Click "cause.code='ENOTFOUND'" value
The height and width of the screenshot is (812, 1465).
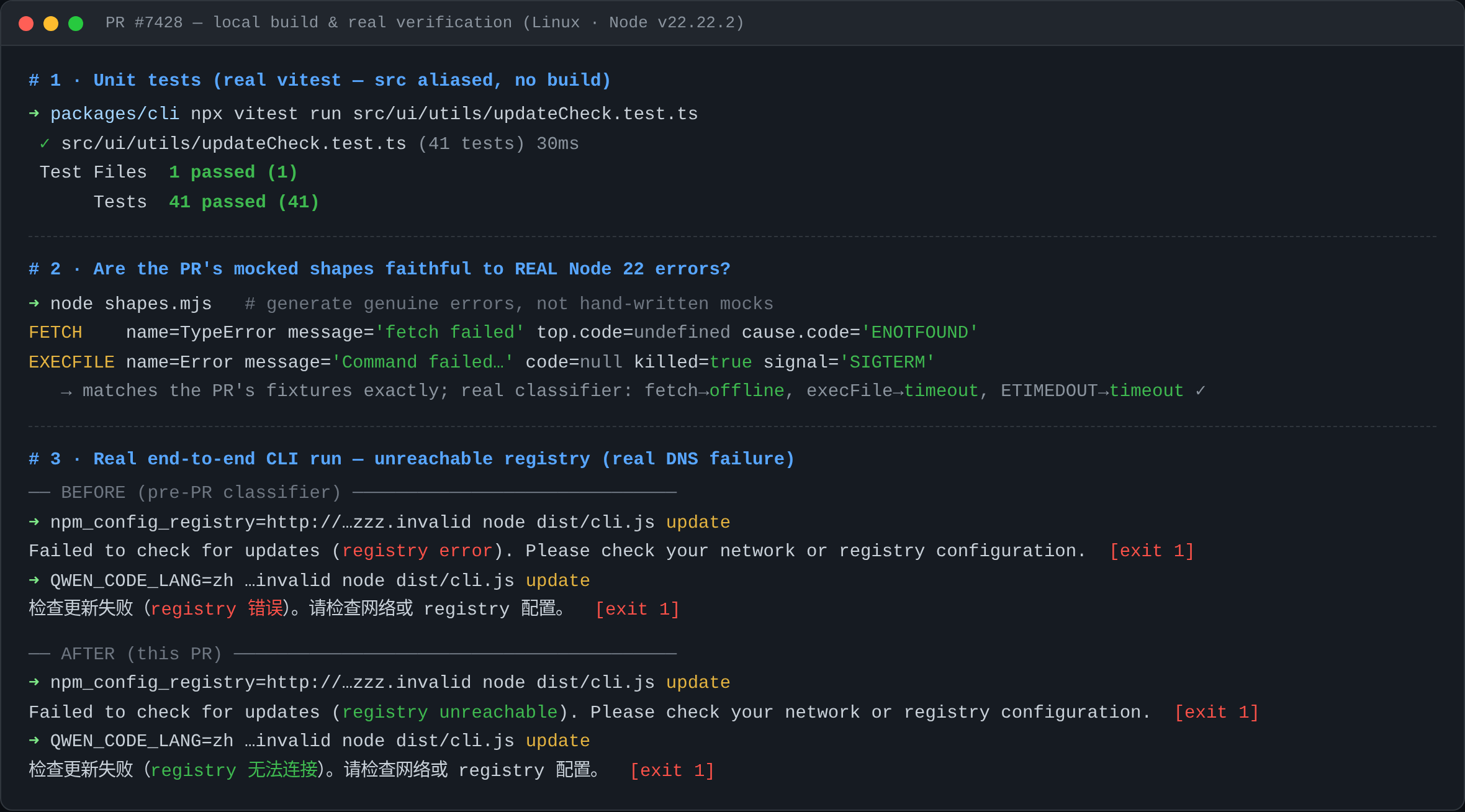point(860,333)
